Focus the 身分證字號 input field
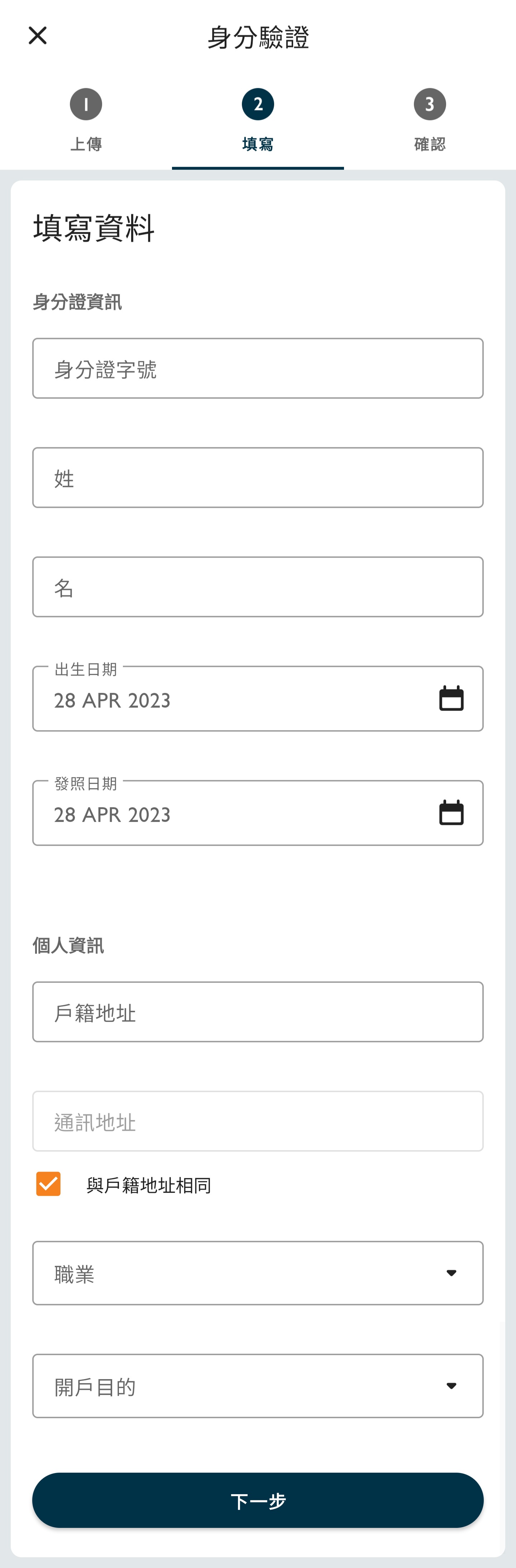516x1568 pixels. click(x=258, y=368)
